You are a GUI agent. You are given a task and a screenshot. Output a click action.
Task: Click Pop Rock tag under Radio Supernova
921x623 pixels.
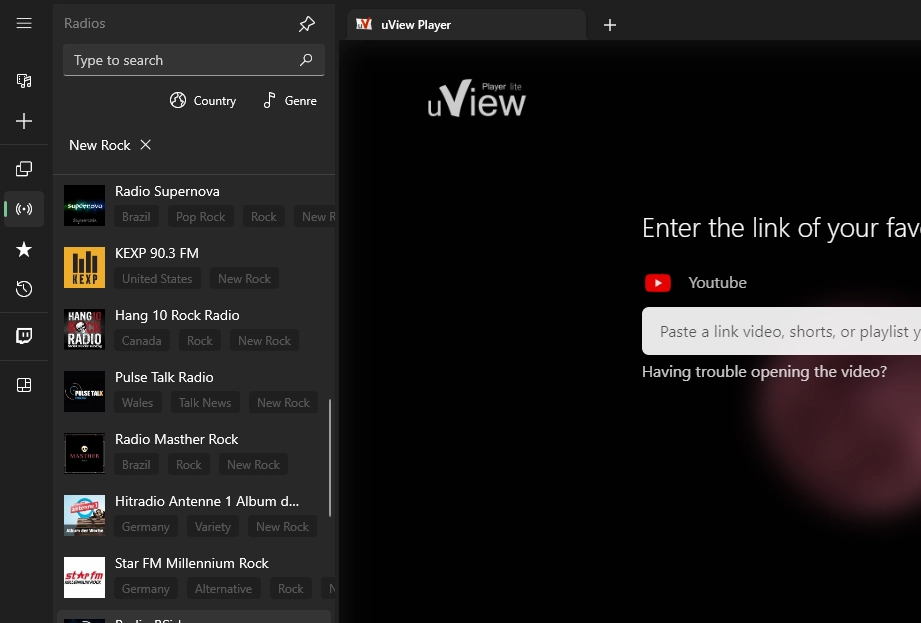(200, 217)
